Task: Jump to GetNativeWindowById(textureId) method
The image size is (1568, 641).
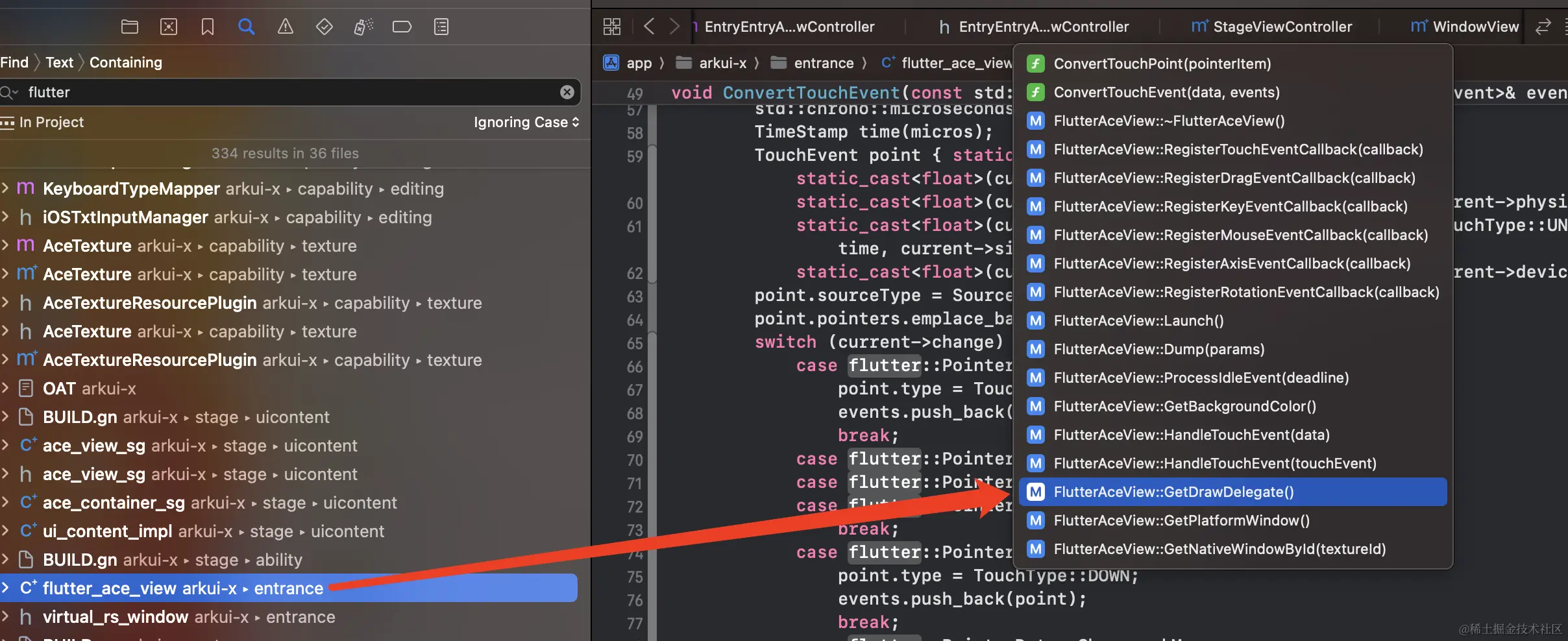Action: 1233,549
